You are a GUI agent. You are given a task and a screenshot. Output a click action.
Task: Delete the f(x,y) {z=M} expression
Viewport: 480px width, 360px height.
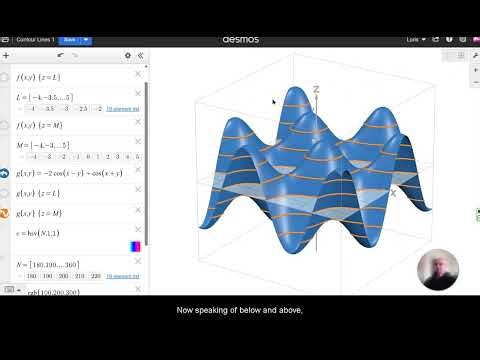point(138,122)
